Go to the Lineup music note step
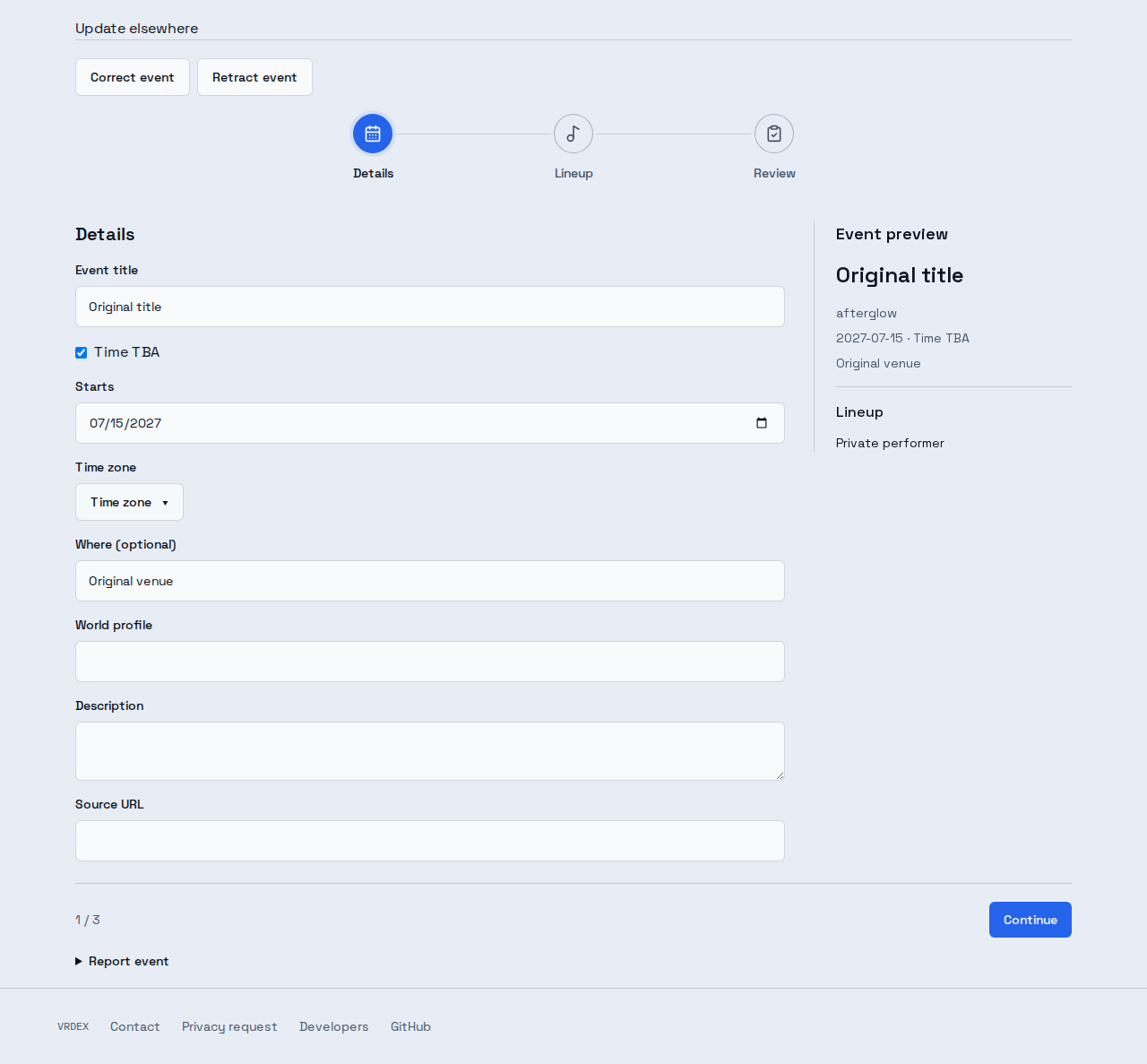This screenshot has width=1147, height=1064. [x=573, y=134]
